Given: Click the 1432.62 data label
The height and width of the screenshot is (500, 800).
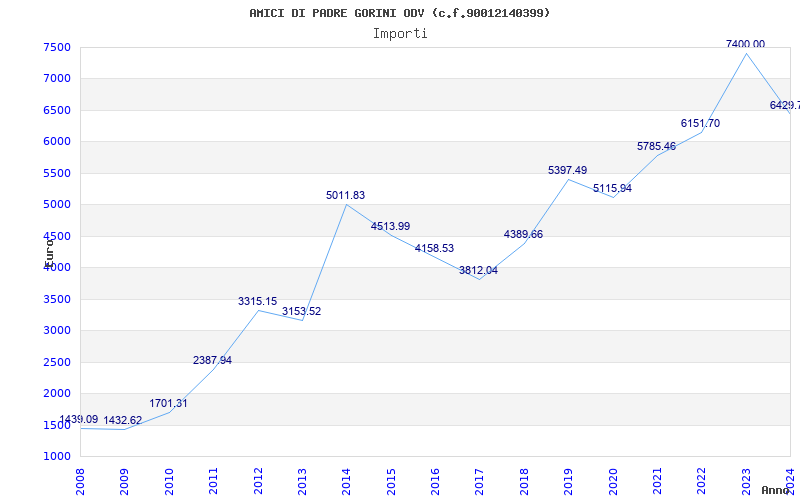Looking at the screenshot, I should coord(123,420).
